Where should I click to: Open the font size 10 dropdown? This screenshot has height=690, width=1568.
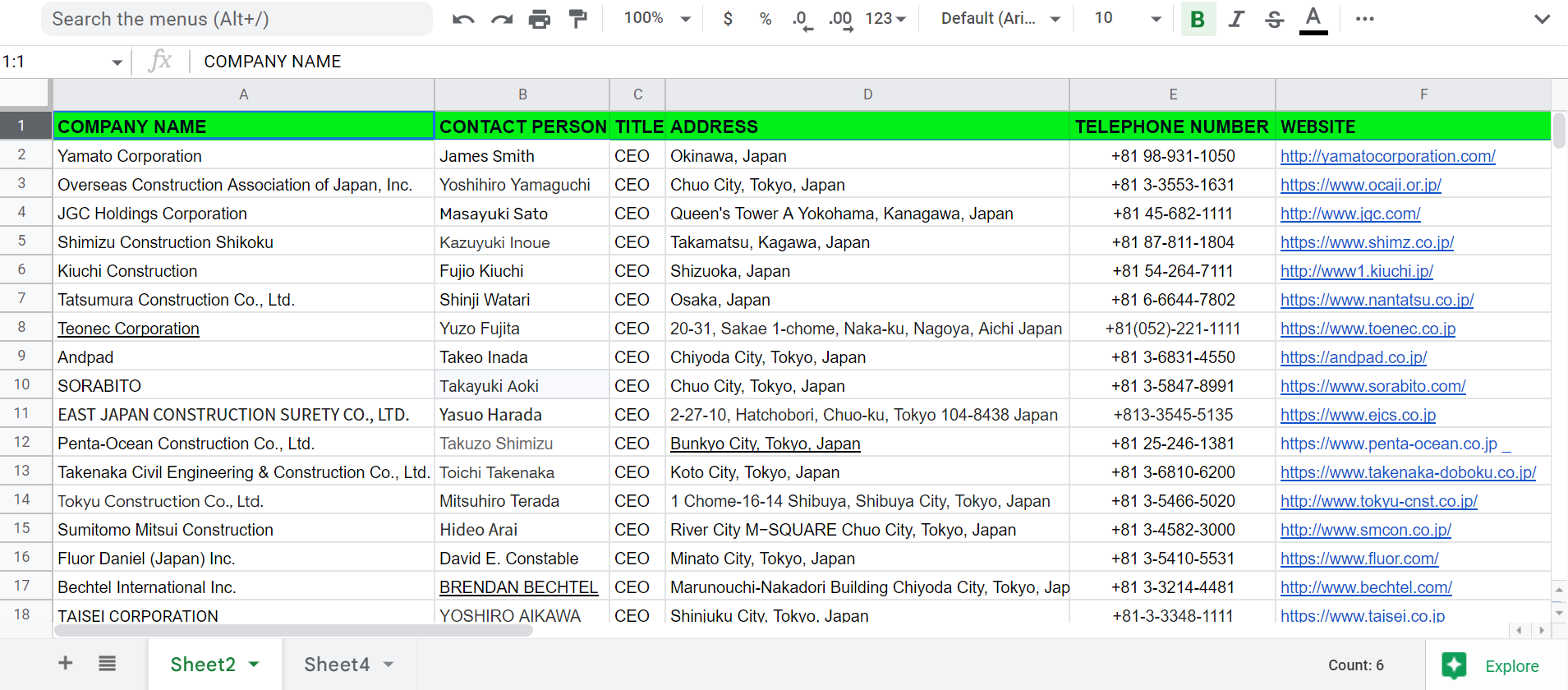click(1128, 18)
